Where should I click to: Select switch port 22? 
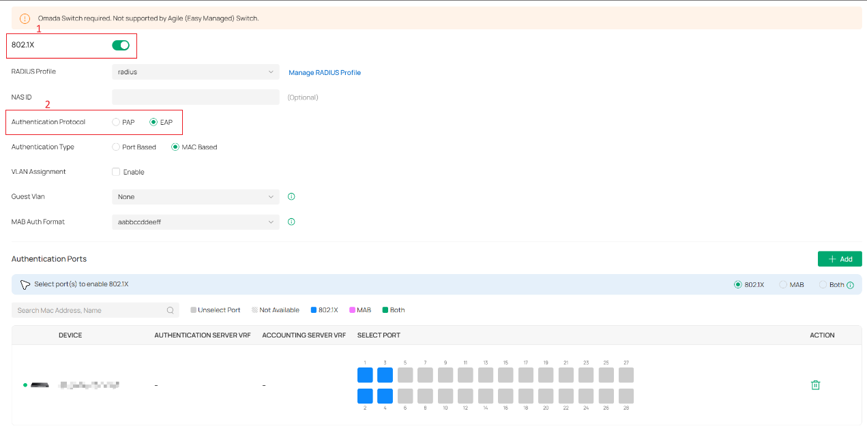[x=566, y=396]
